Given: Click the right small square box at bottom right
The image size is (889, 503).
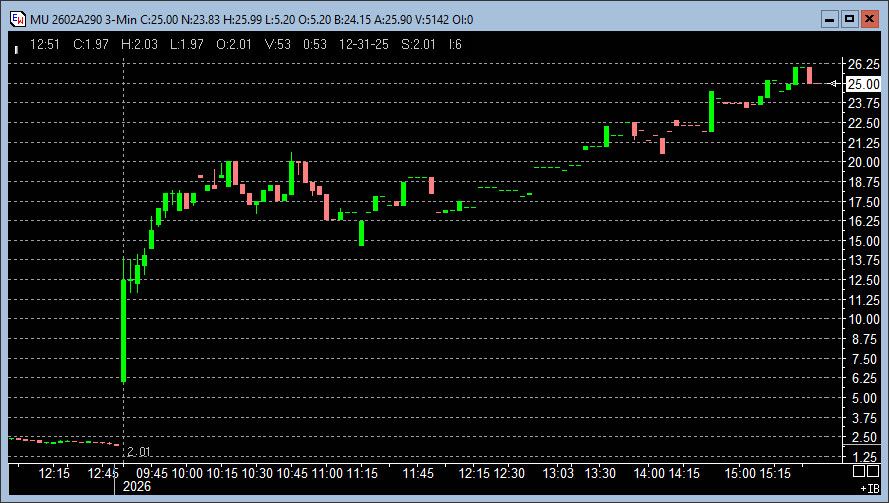Looking at the screenshot, I should 873,471.
